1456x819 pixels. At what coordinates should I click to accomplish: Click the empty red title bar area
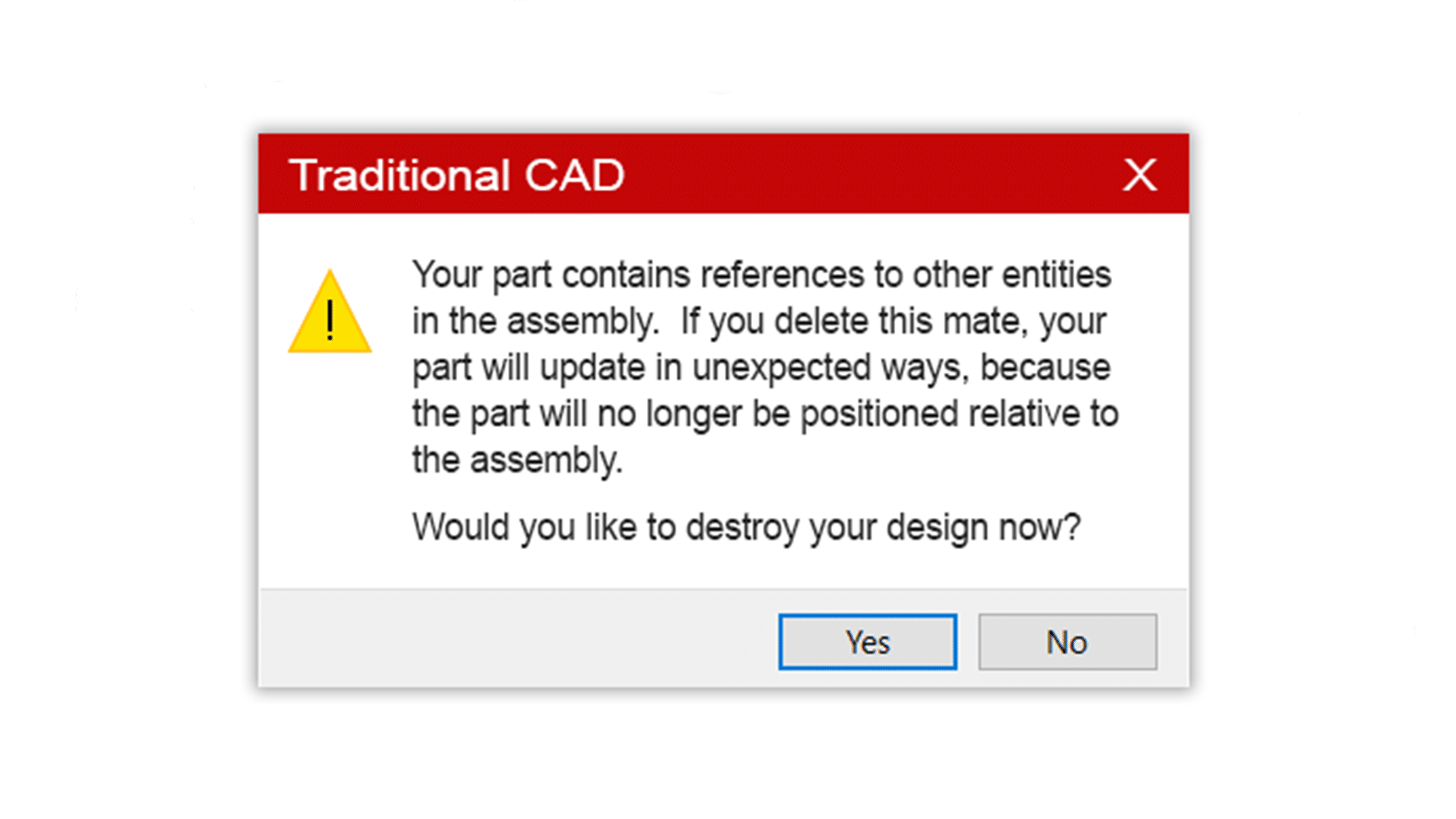click(871, 174)
